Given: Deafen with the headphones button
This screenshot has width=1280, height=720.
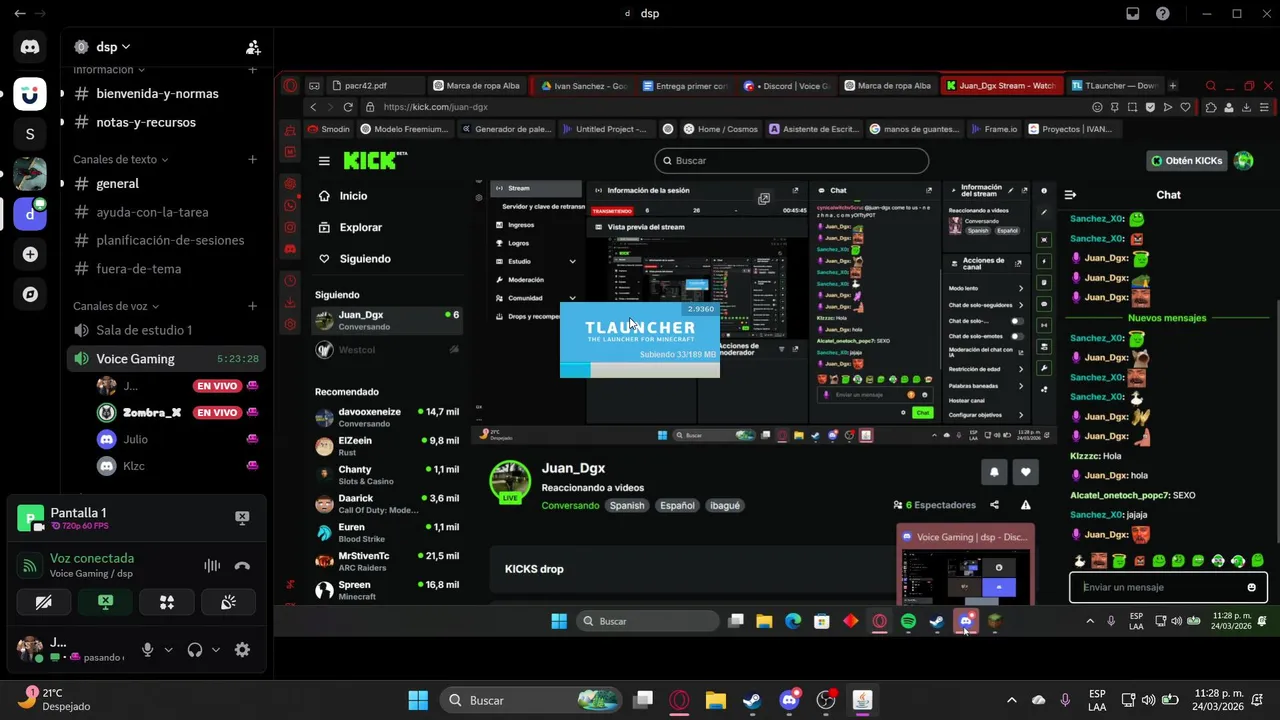Looking at the screenshot, I should pos(195,650).
